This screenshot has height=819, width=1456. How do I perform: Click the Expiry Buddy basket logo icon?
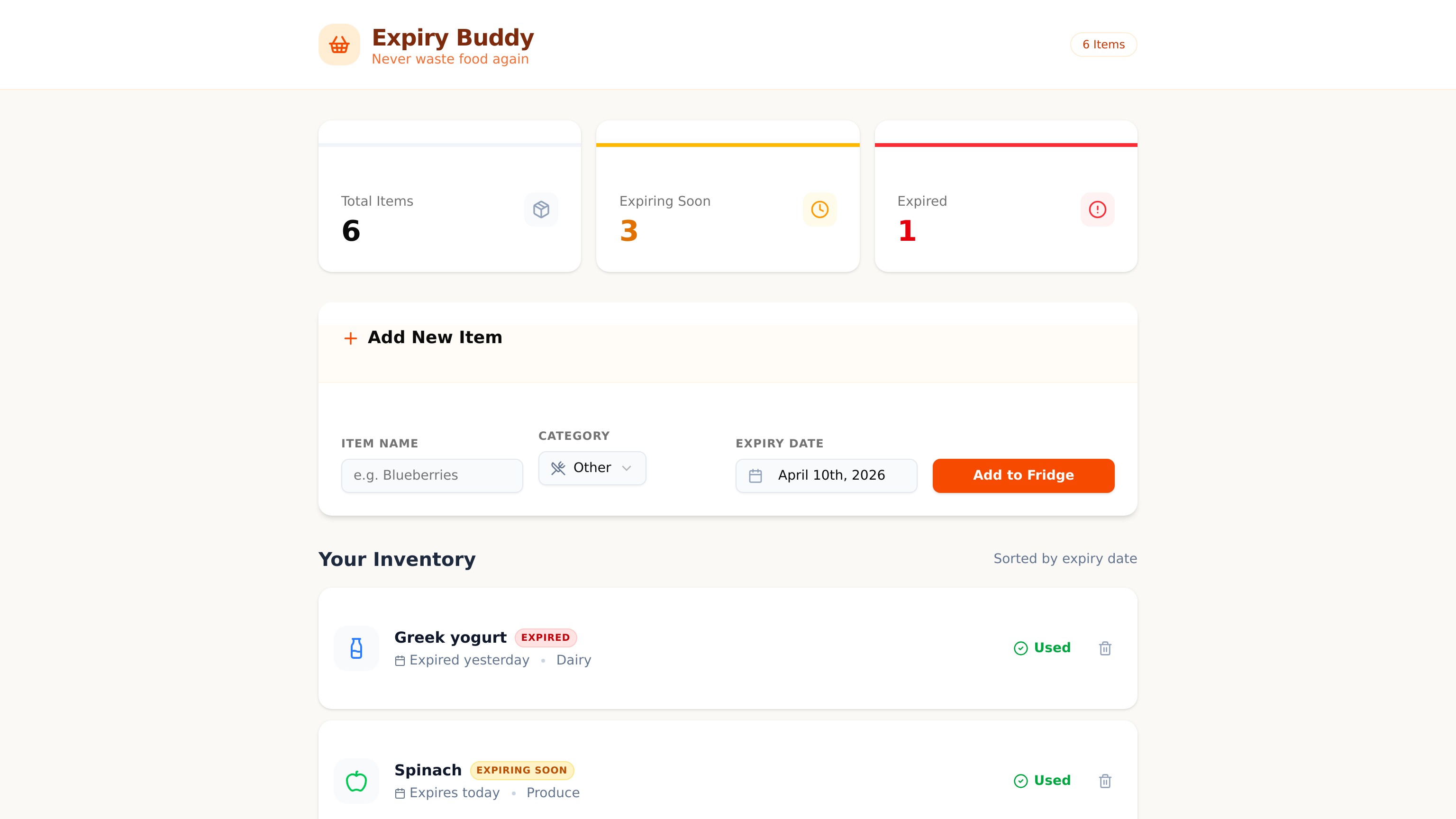point(339,45)
